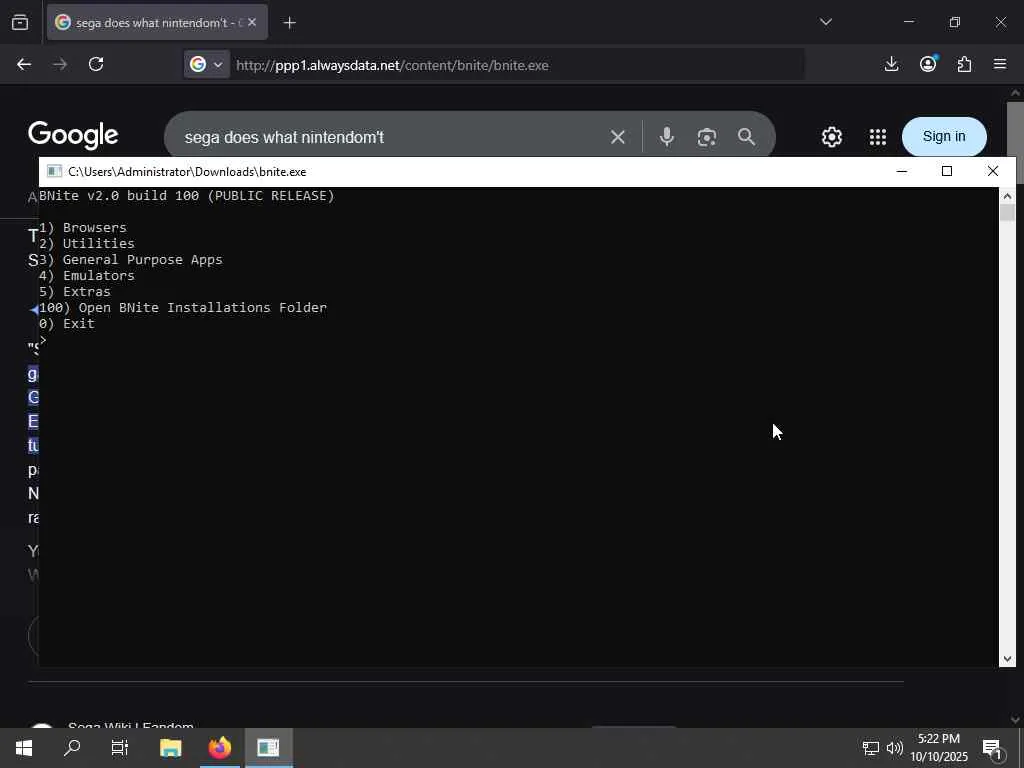The width and height of the screenshot is (1024, 768).
Task: Open the network tray icon
Action: 871,748
